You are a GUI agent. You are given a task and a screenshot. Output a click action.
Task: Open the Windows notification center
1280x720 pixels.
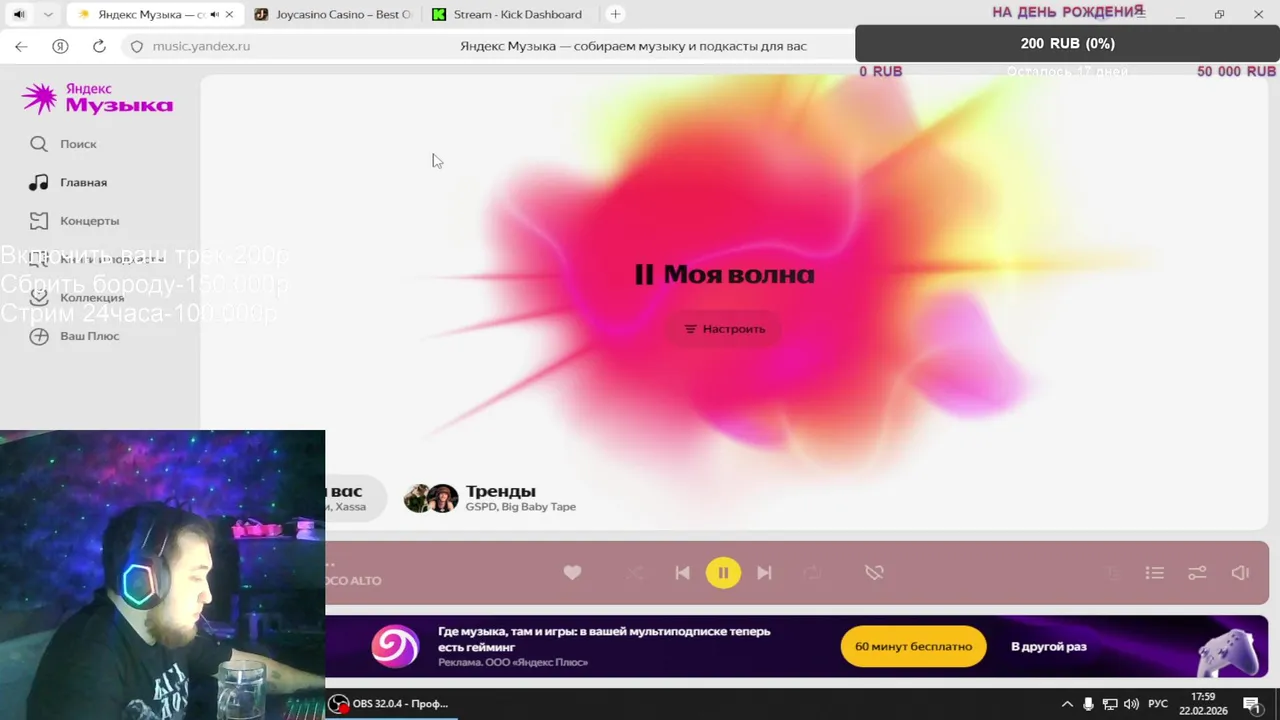pyautogui.click(x=1251, y=704)
